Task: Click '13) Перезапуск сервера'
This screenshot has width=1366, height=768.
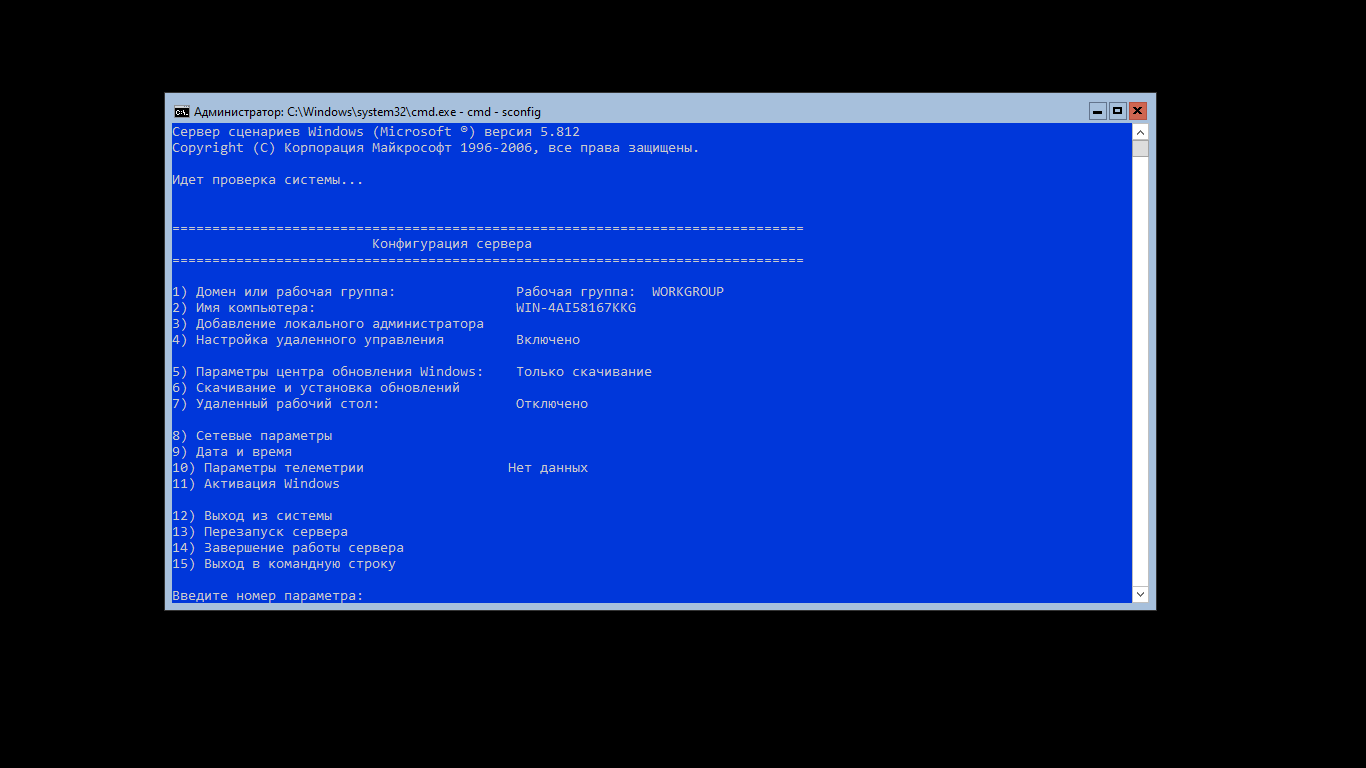Action: point(260,532)
